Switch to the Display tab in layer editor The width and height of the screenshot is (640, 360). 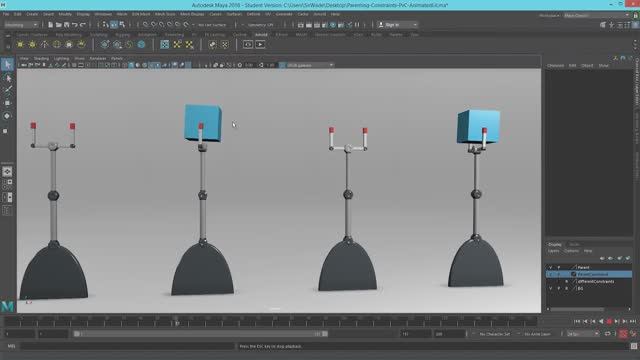click(554, 244)
